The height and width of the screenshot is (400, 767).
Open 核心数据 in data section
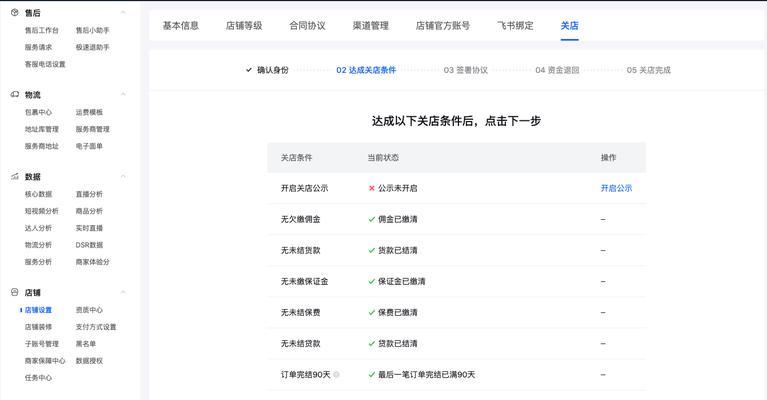point(38,195)
